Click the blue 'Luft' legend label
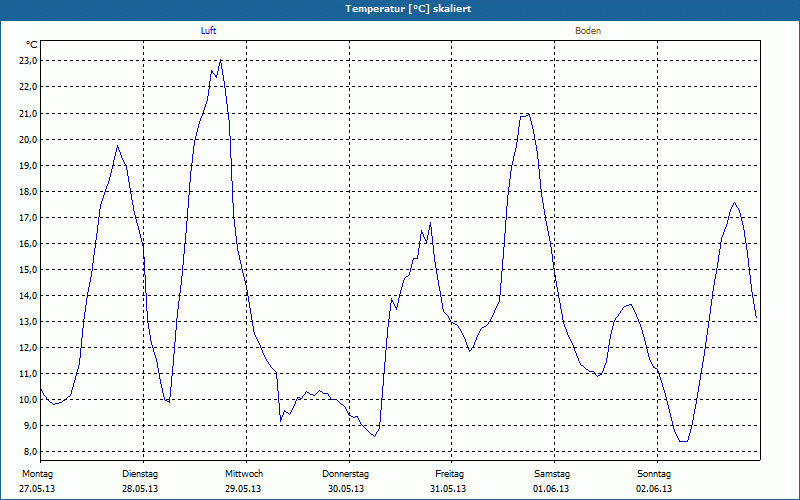The height and width of the screenshot is (500, 800). click(x=208, y=31)
